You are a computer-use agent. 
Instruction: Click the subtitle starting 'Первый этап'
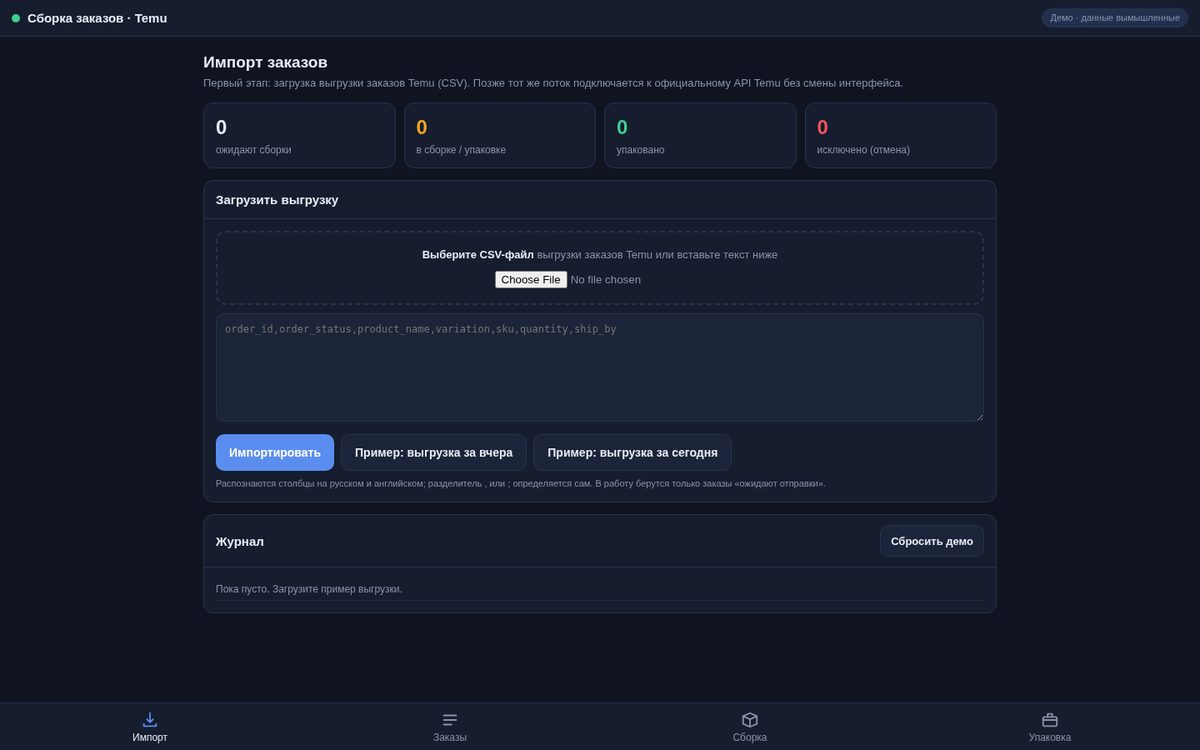click(x=553, y=83)
